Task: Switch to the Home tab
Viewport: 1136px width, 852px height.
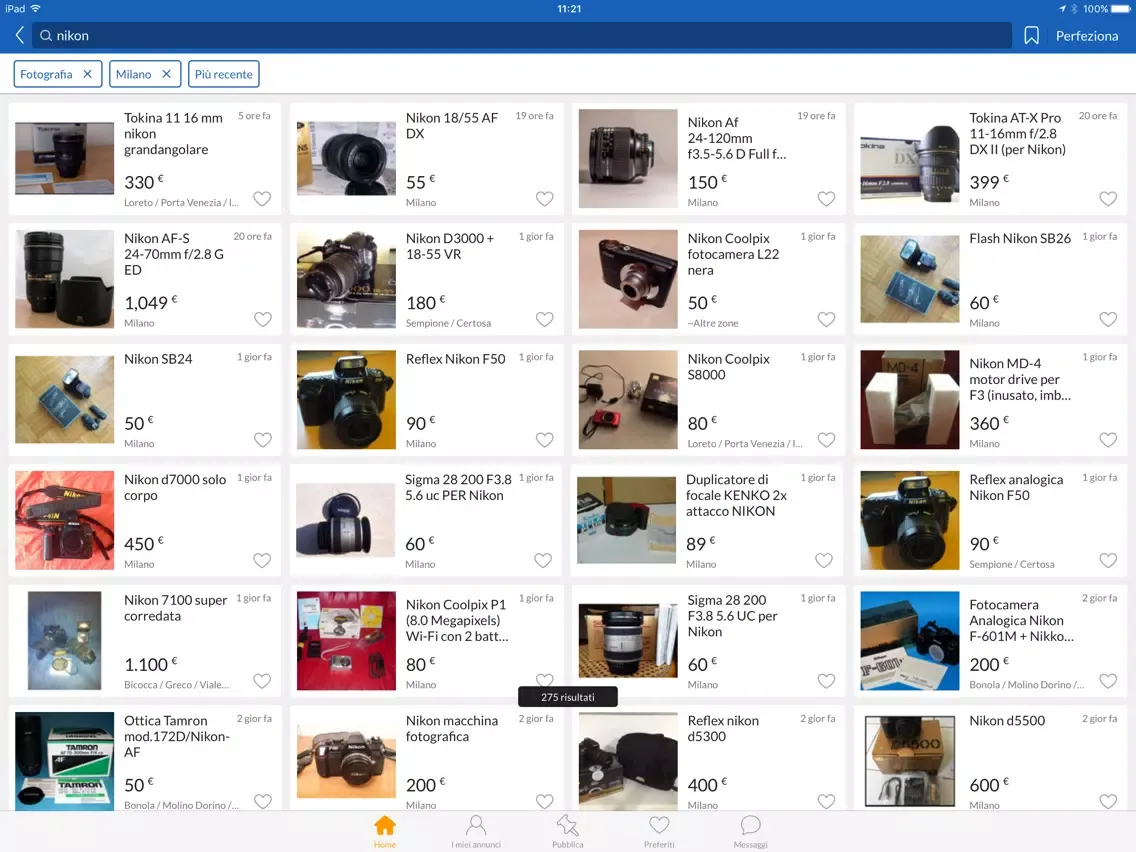Action: tap(385, 831)
